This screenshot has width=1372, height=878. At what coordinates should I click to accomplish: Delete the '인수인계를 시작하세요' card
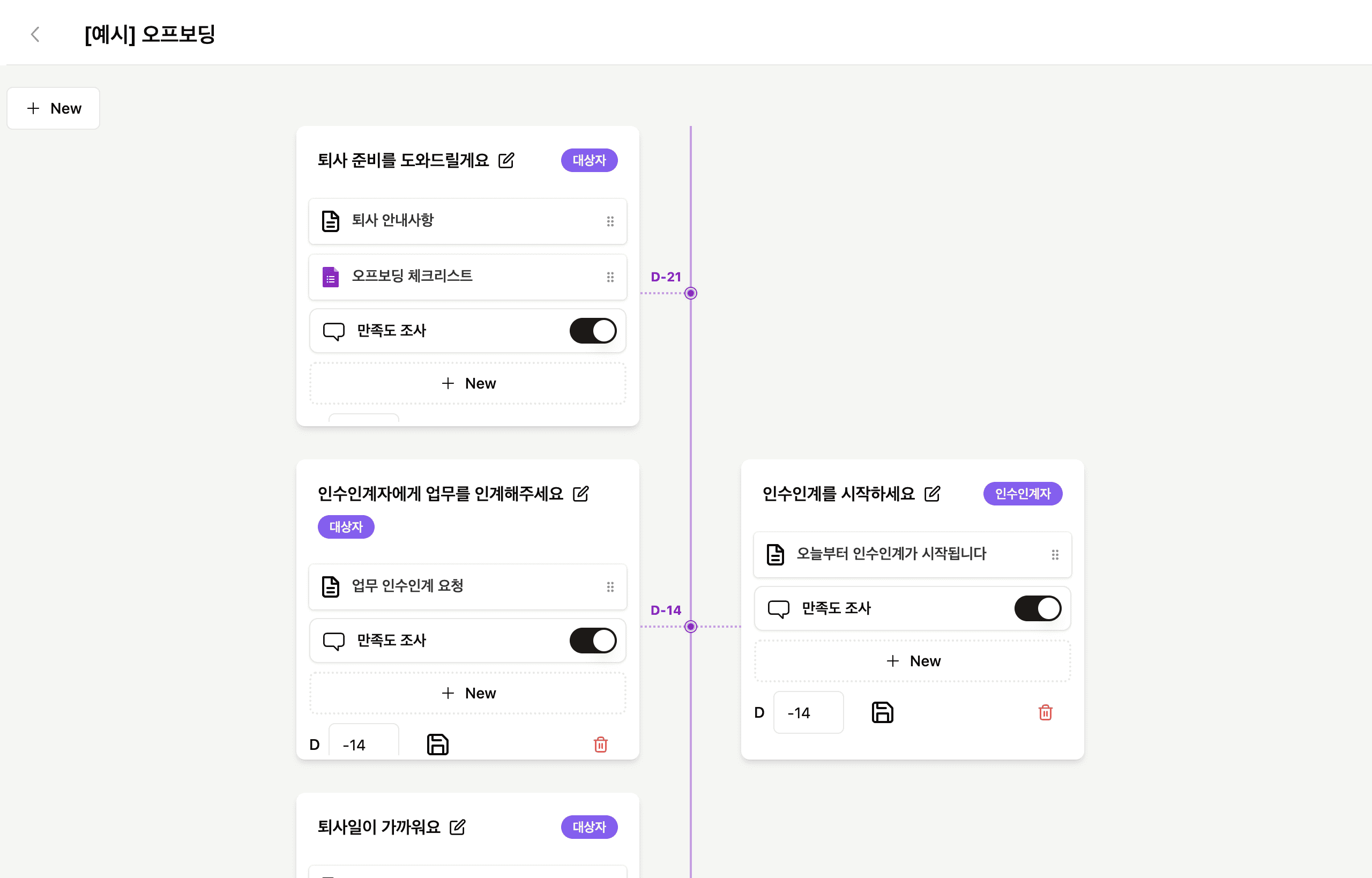point(1046,712)
